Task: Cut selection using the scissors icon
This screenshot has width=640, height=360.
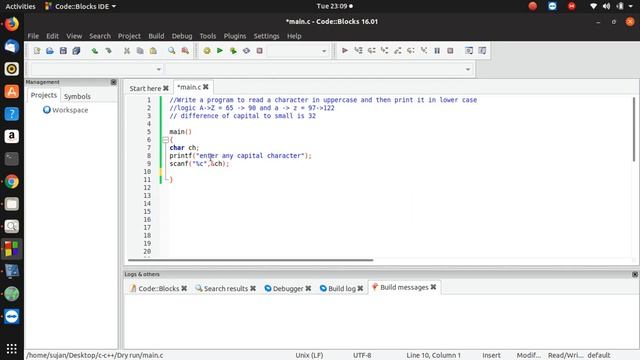Action: pos(127,51)
